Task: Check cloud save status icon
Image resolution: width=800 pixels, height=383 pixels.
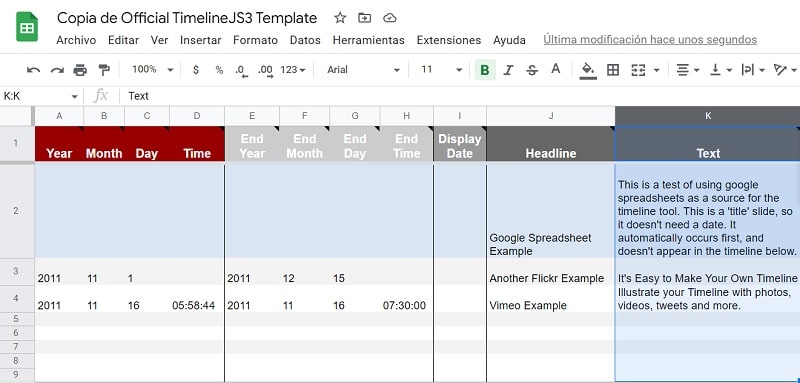Action: [x=389, y=18]
